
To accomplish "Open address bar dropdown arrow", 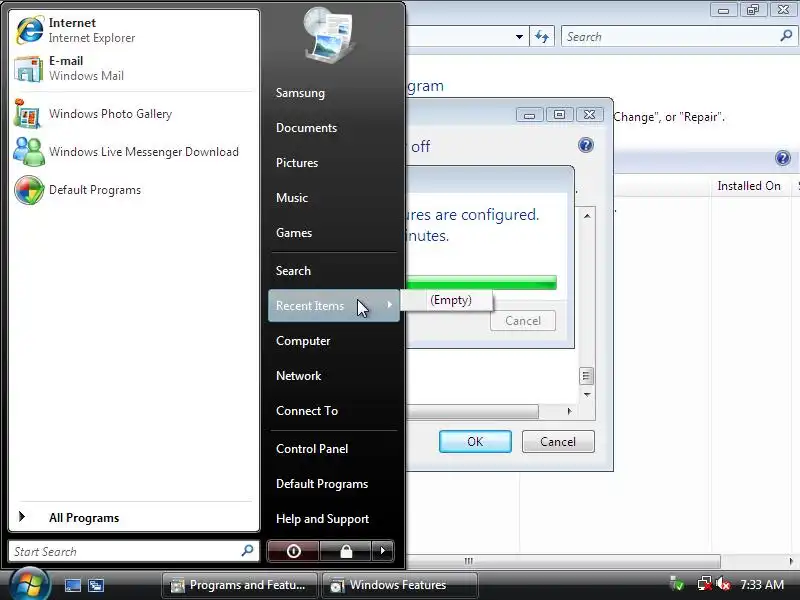I will click(519, 37).
